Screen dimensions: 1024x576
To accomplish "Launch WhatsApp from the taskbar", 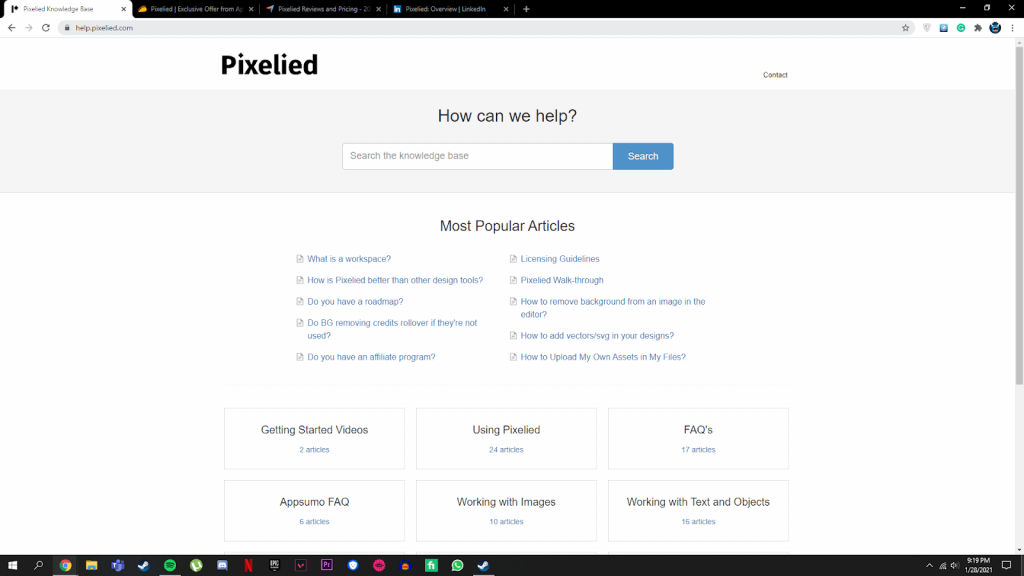I will 457,566.
